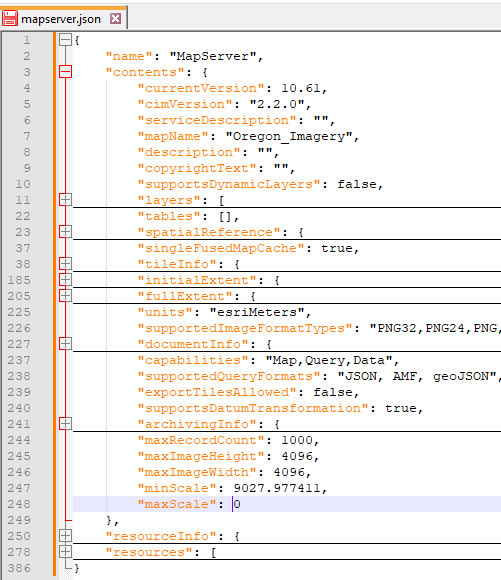
Task: Click the "MapServer" value text
Action: tap(212, 56)
